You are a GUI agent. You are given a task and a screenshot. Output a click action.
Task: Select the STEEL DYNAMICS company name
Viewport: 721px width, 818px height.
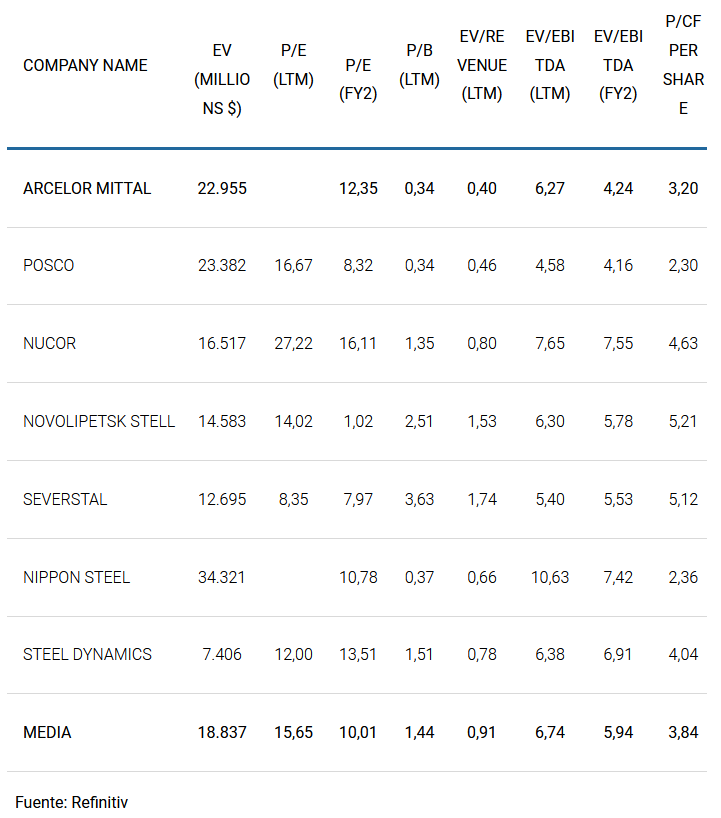[88, 654]
